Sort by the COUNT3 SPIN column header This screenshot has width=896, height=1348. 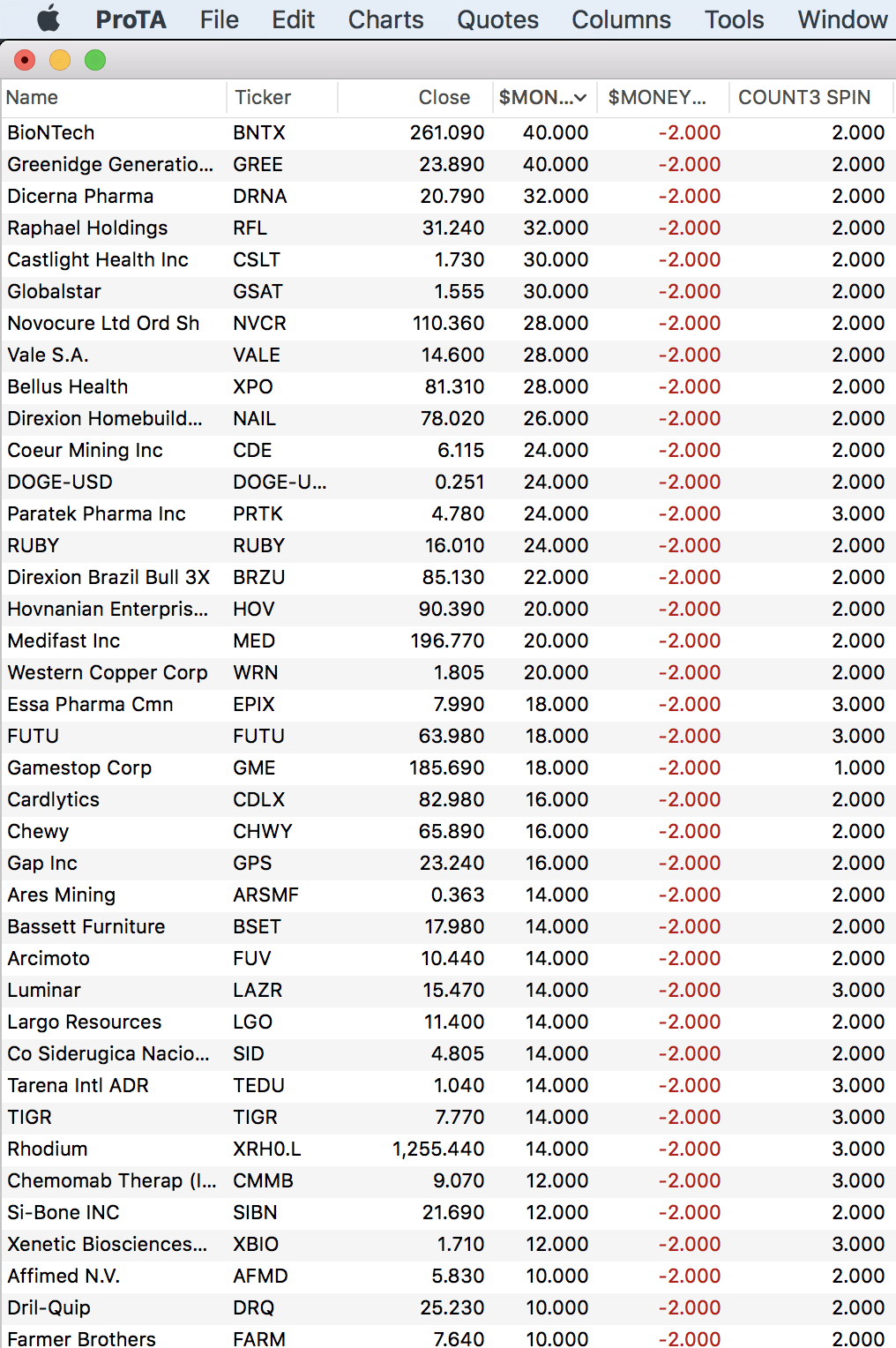click(x=811, y=97)
